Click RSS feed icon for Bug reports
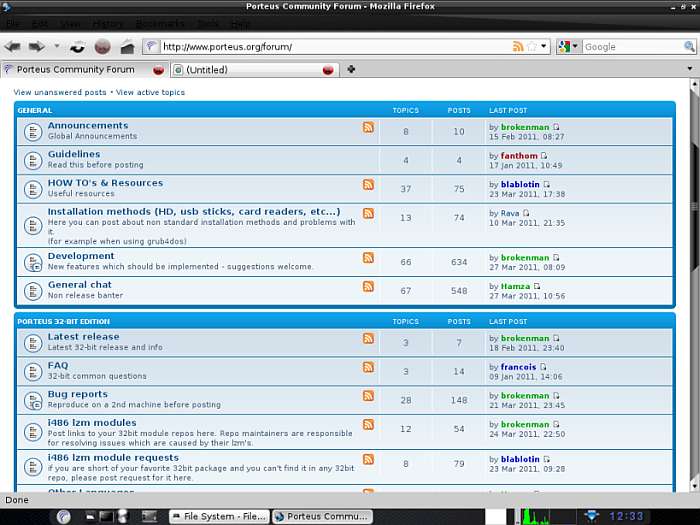This screenshot has width=700, height=525. pos(368,396)
